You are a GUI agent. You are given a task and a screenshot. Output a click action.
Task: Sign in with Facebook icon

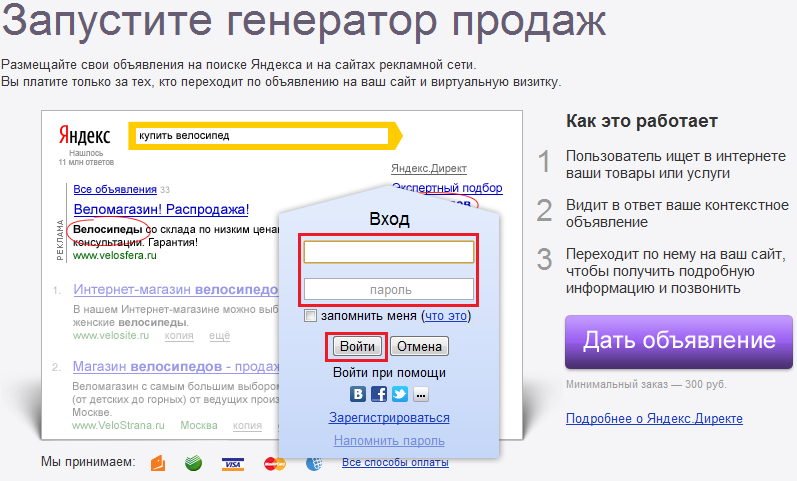point(379,394)
